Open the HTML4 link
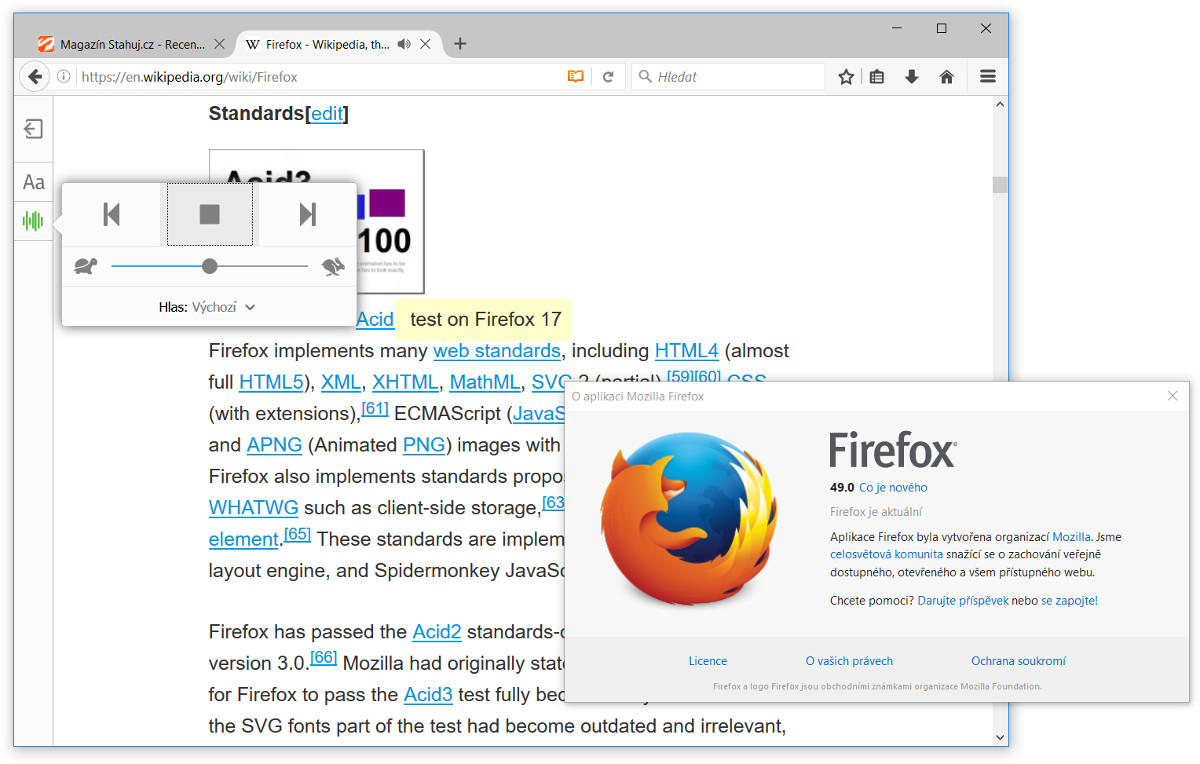The height and width of the screenshot is (764, 1200). [x=686, y=351]
